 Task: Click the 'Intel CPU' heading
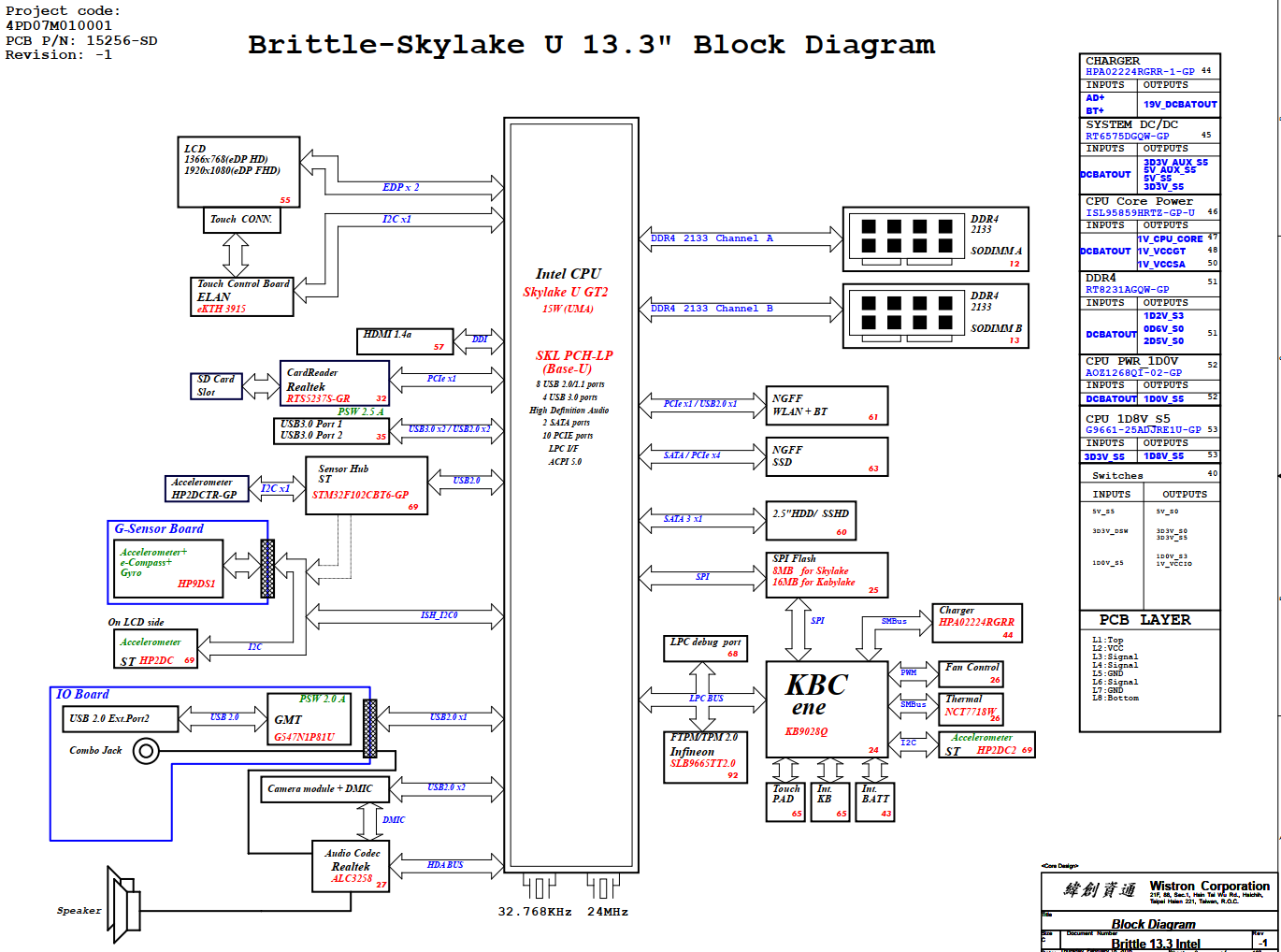(x=569, y=274)
